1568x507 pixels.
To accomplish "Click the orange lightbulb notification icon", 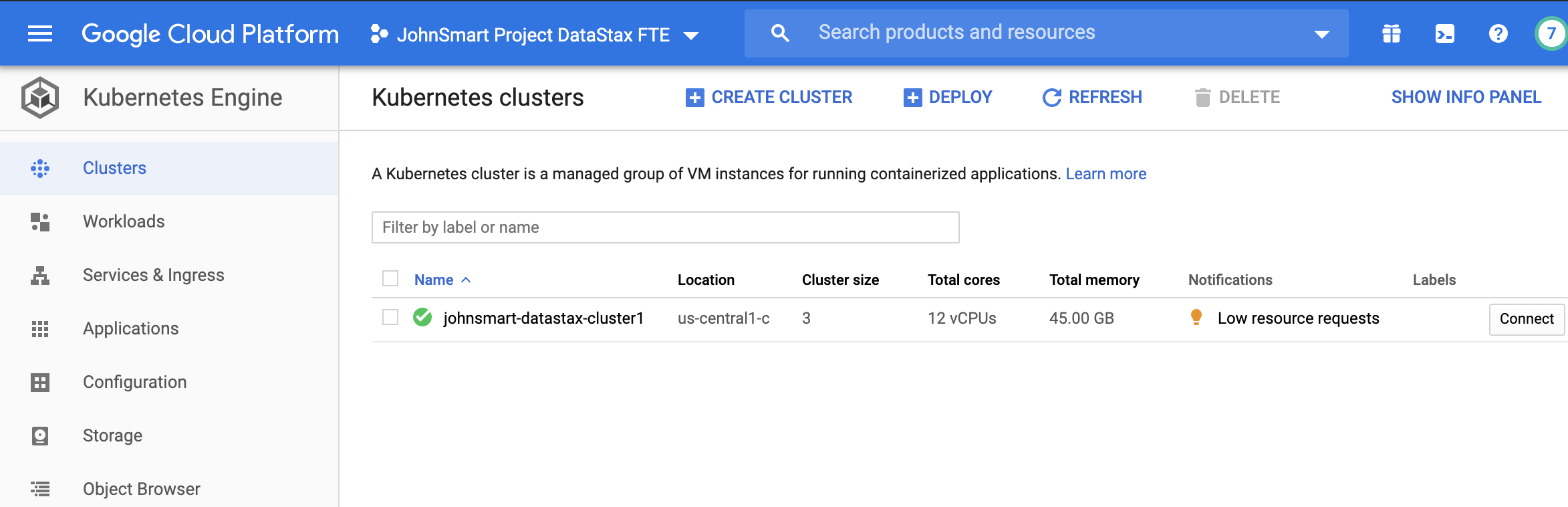I will (x=1196, y=317).
